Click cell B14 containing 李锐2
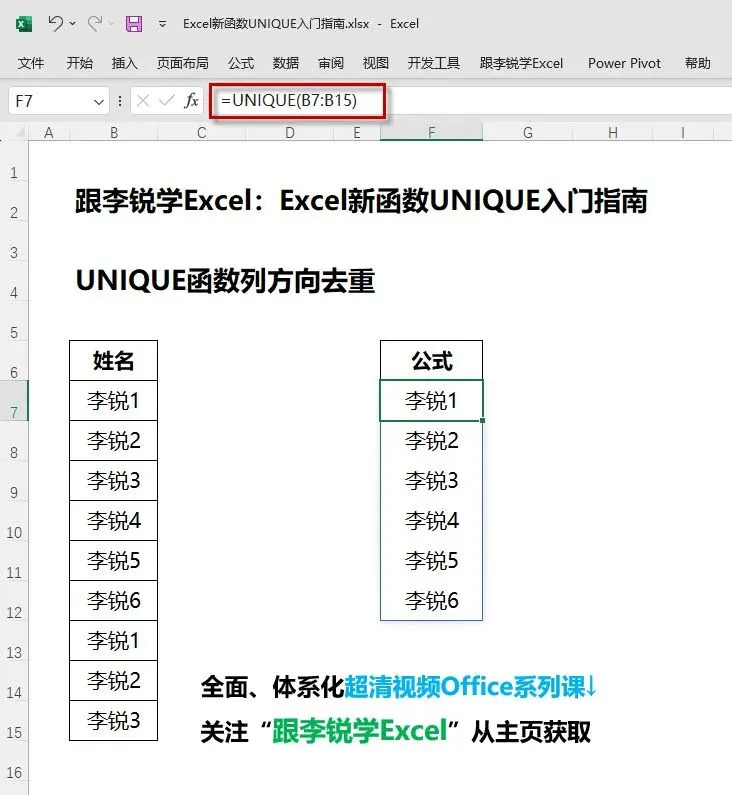This screenshot has height=795, width=732. coord(114,681)
